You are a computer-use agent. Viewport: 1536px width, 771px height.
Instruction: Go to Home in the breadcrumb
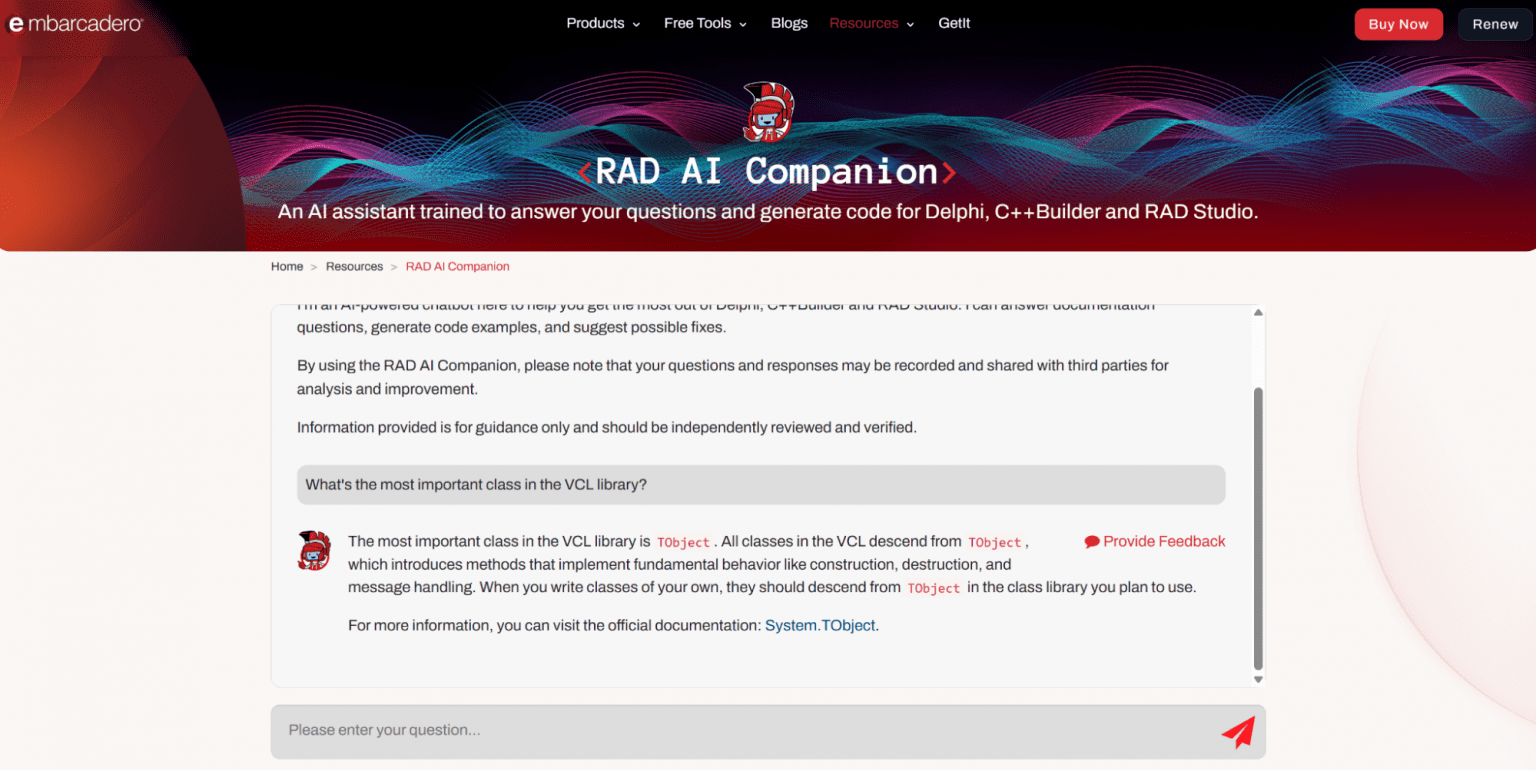(287, 267)
